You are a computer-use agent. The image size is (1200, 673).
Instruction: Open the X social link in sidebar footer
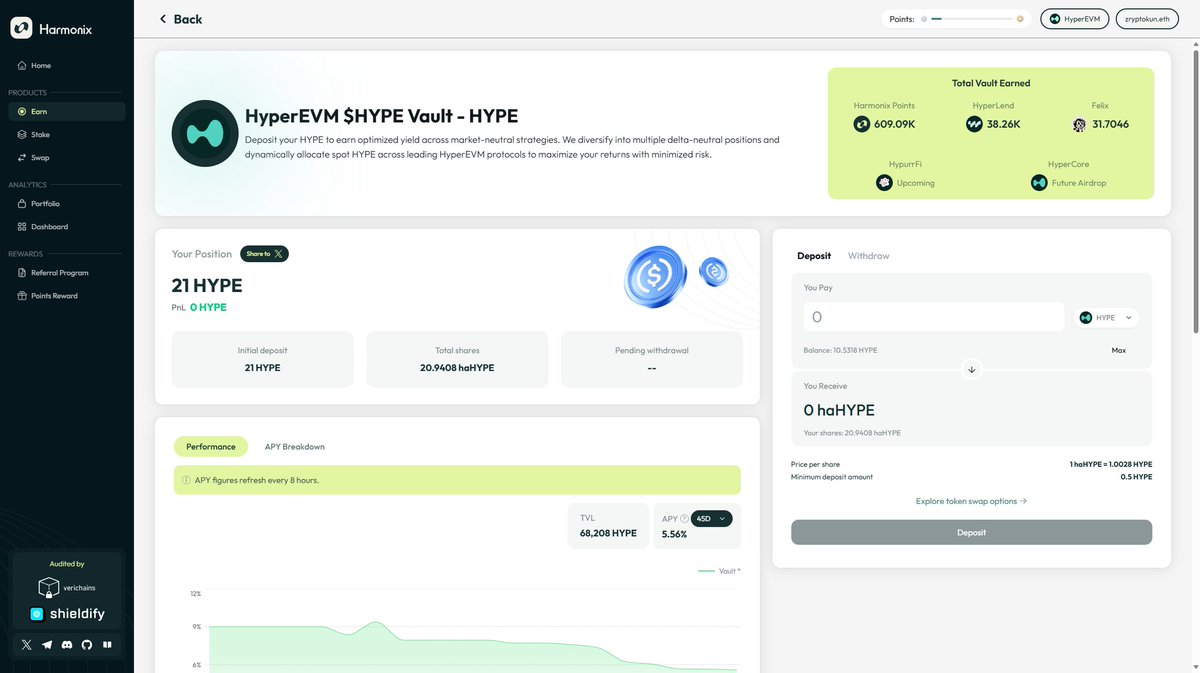coord(26,645)
